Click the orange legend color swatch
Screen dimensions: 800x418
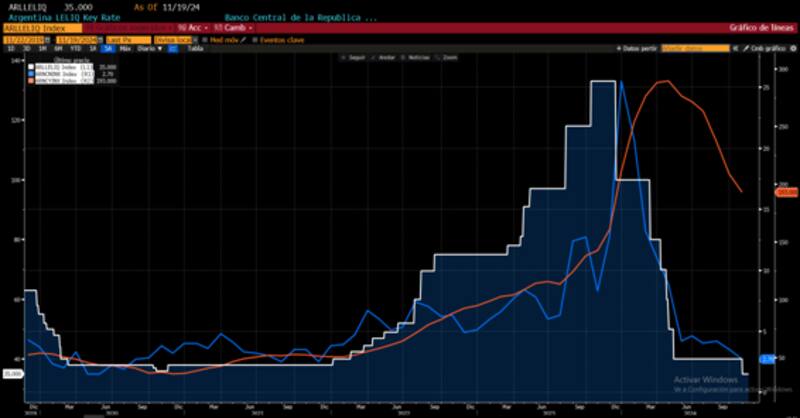[31, 81]
